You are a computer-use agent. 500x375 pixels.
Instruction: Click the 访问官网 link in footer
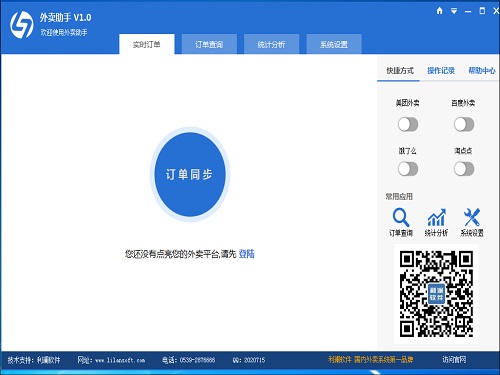[454, 360]
